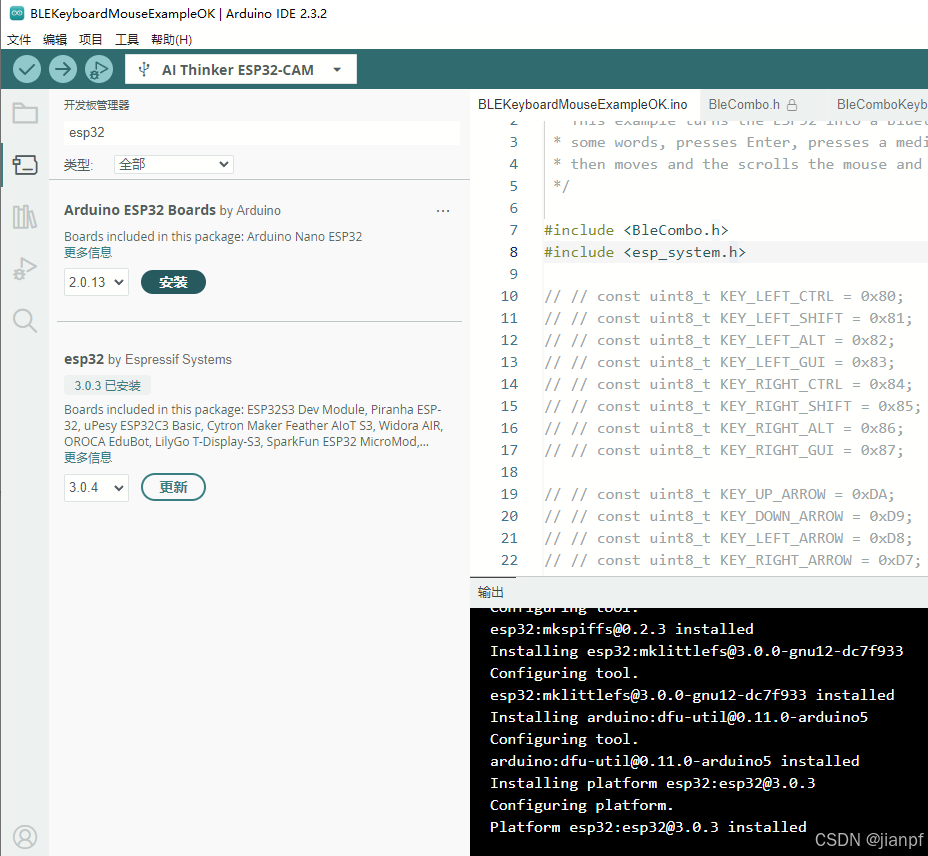Open the AI Thinker ESP32-CAM board selector dropdown
This screenshot has height=856, width=928.
241,69
